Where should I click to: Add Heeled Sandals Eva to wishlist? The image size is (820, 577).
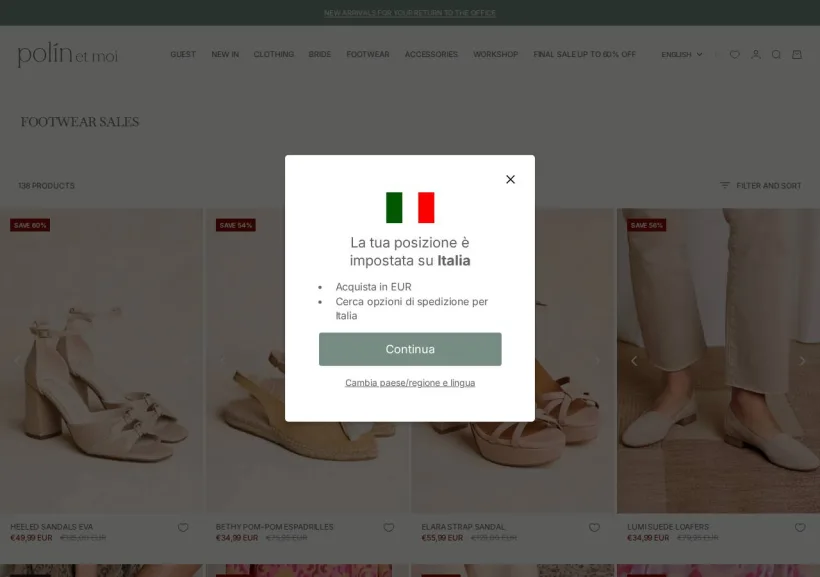click(x=183, y=527)
